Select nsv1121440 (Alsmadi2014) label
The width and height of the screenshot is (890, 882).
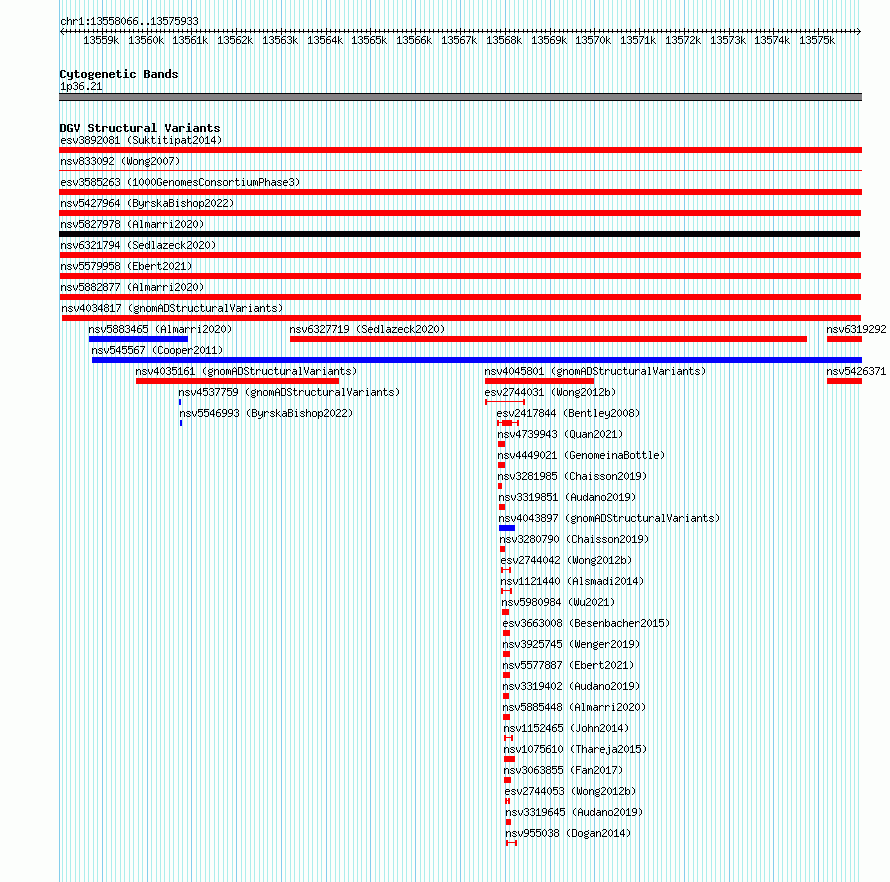point(572,581)
